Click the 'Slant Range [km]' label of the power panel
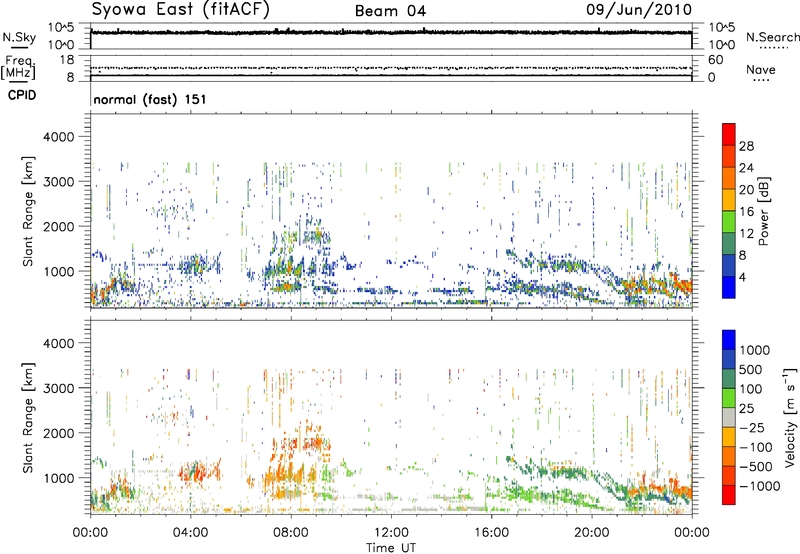The height and width of the screenshot is (554, 800). click(x=28, y=211)
